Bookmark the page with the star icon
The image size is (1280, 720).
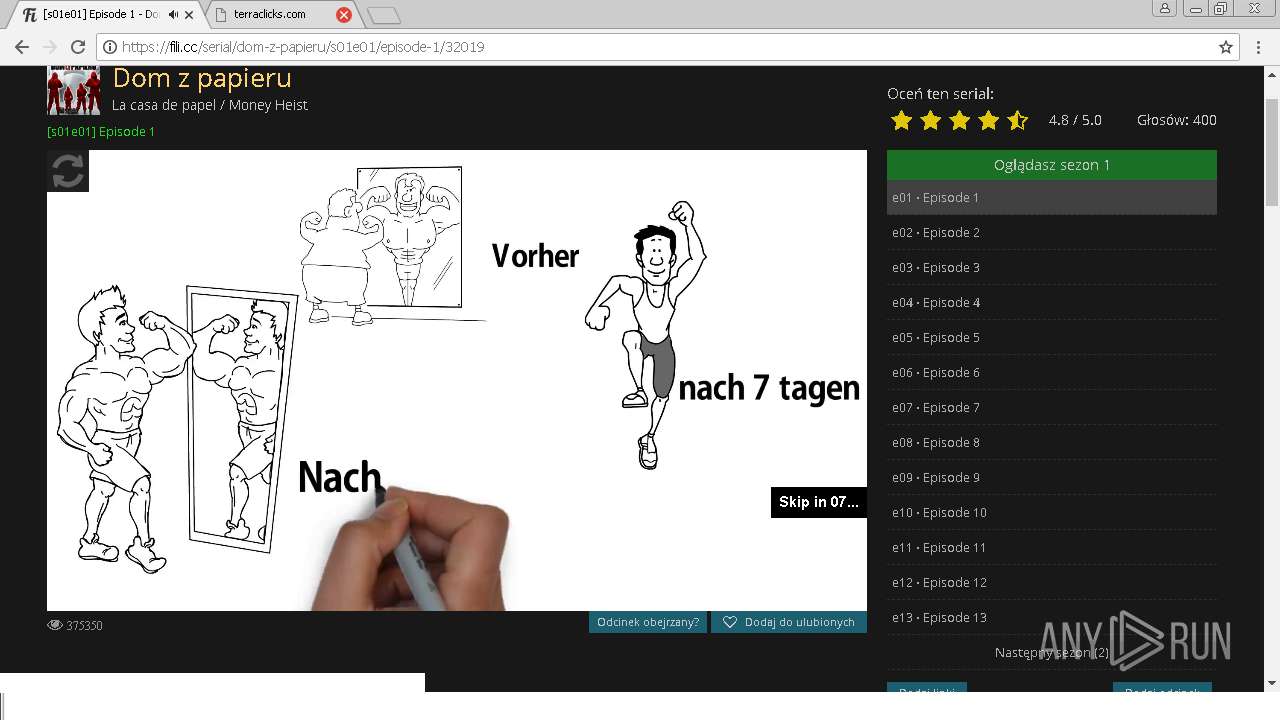pos(1226,47)
